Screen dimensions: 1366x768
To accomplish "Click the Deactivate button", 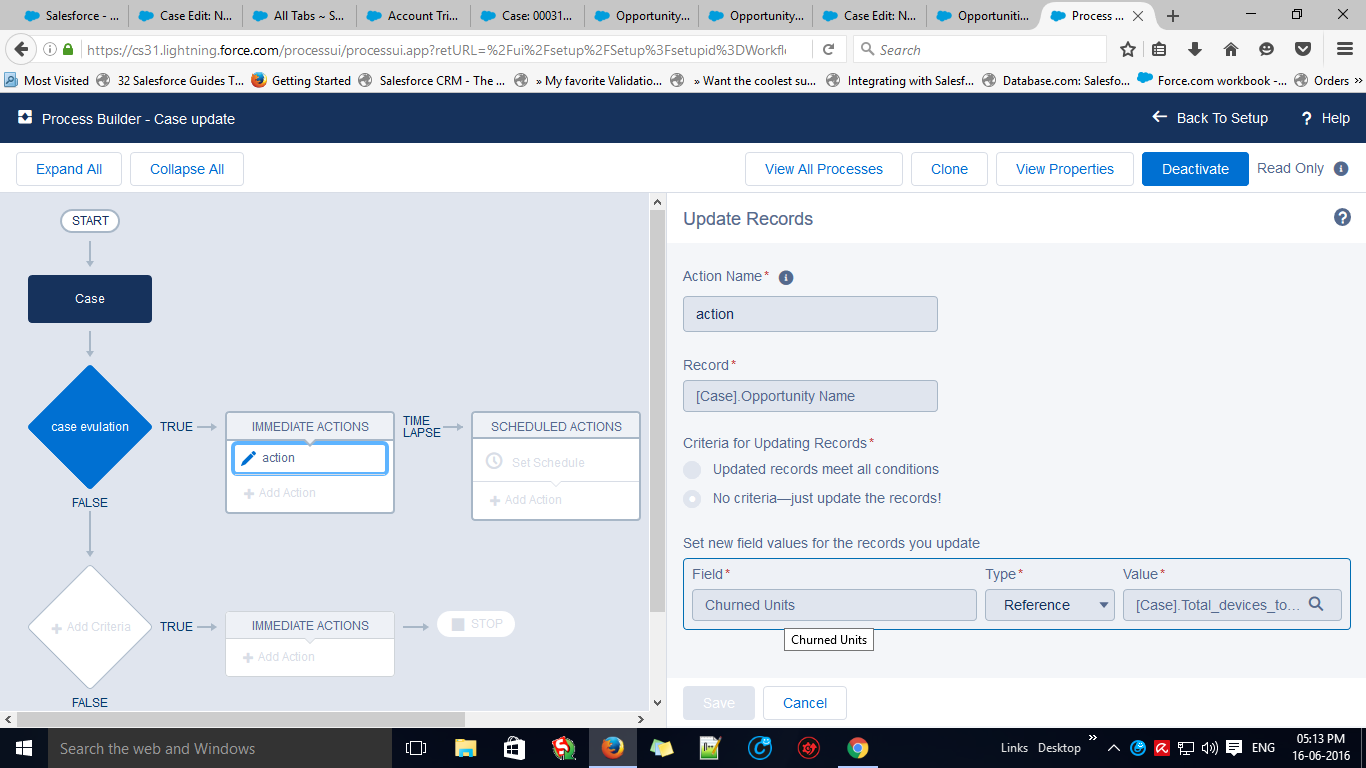I will [x=1194, y=168].
